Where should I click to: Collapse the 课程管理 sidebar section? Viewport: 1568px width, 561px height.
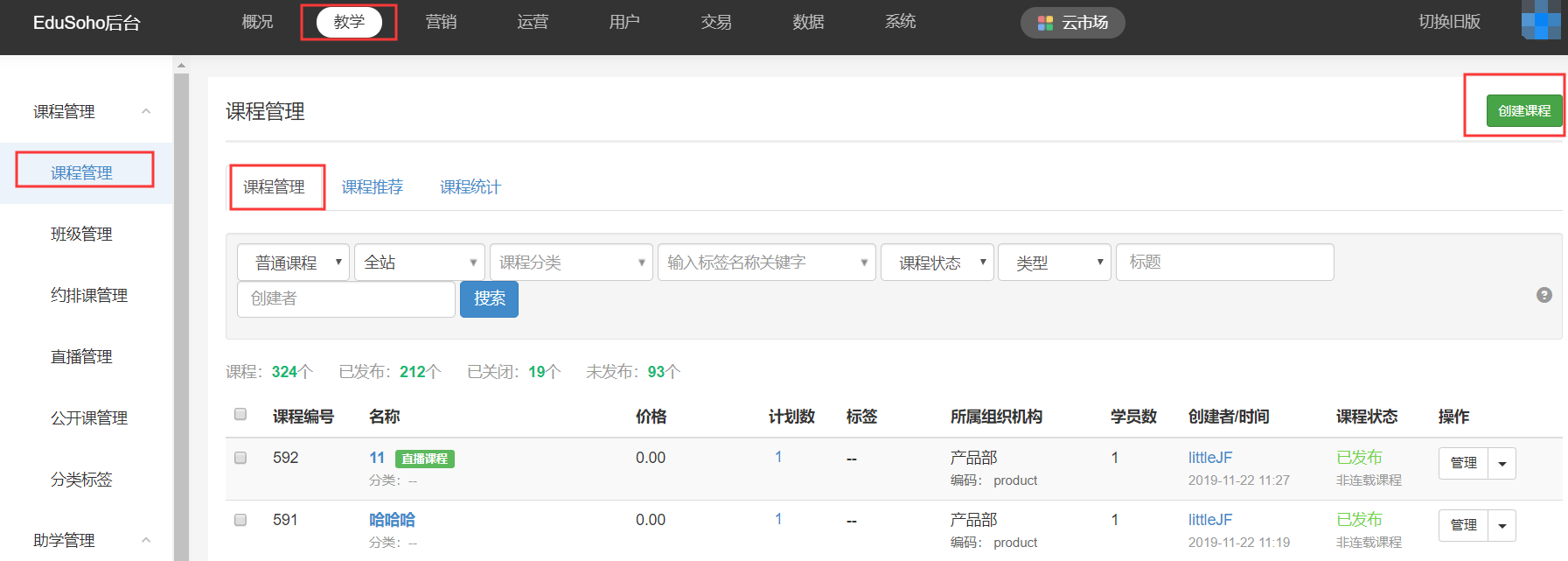pos(146,111)
